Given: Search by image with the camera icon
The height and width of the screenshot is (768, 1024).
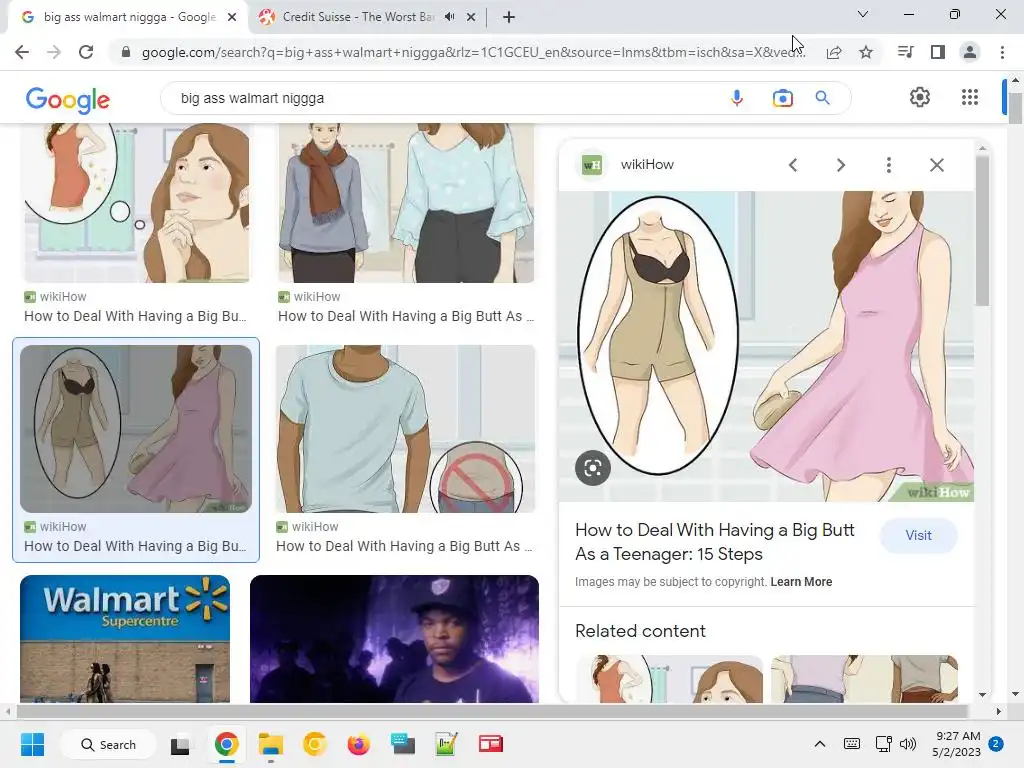Looking at the screenshot, I should coord(782,98).
